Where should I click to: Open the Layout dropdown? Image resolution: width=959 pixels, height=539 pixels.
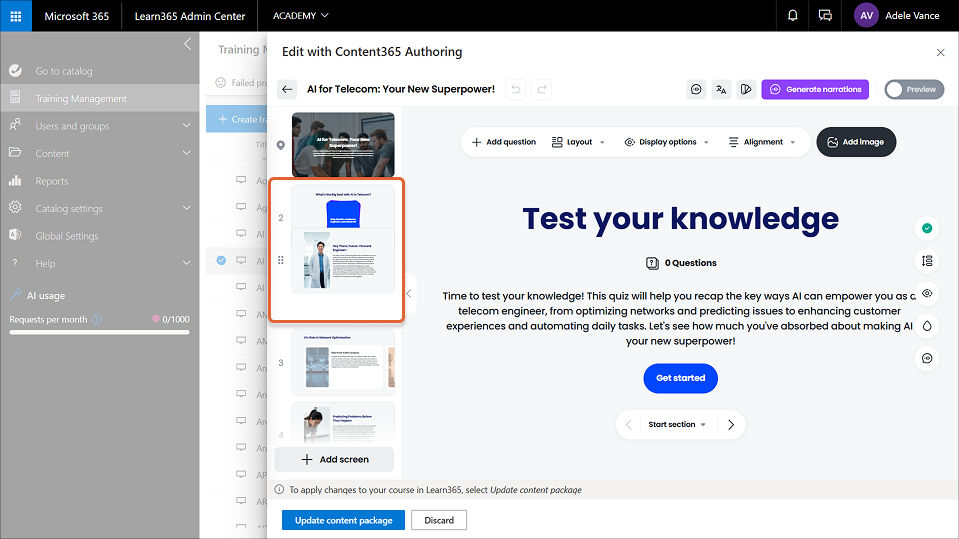(x=578, y=142)
